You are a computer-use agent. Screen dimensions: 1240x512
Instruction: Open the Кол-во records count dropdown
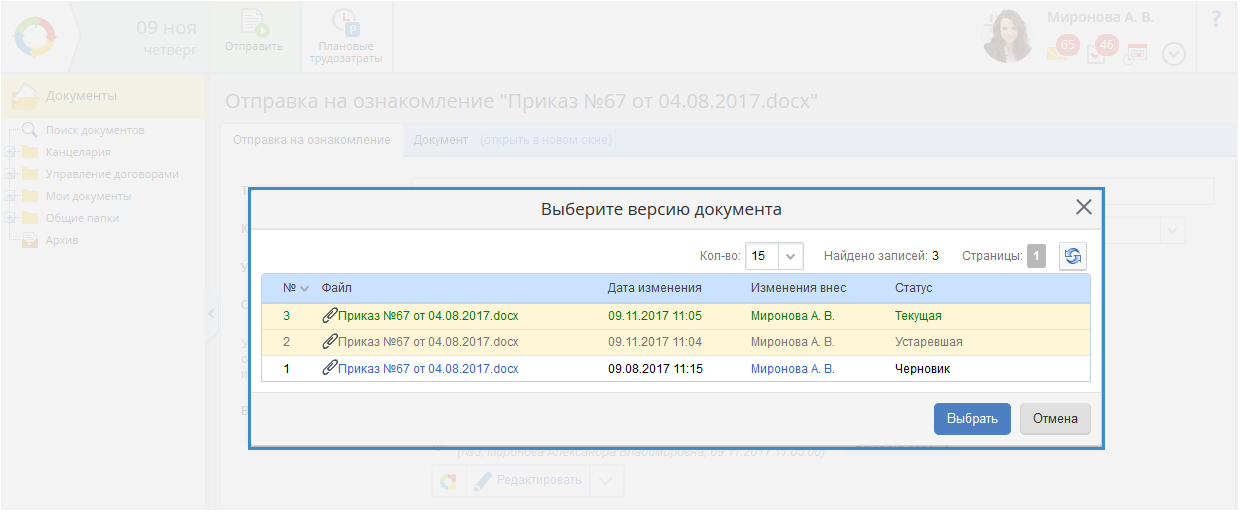(x=791, y=256)
